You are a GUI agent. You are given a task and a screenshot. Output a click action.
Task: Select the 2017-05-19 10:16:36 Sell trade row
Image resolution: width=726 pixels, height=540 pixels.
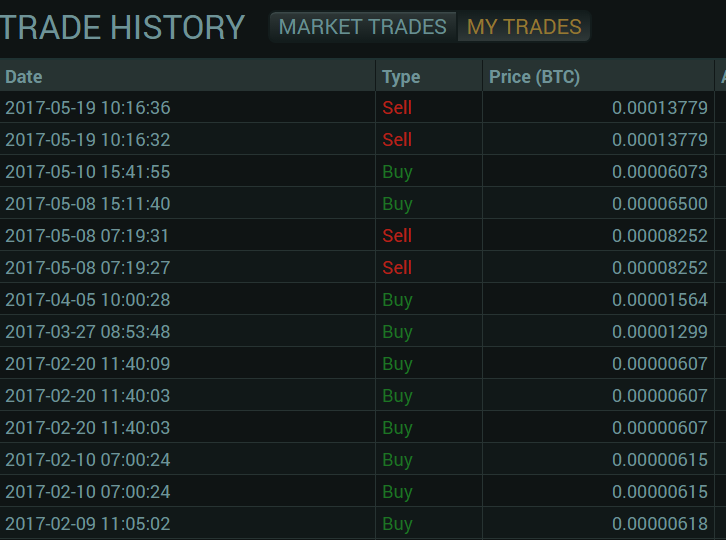tap(363, 107)
